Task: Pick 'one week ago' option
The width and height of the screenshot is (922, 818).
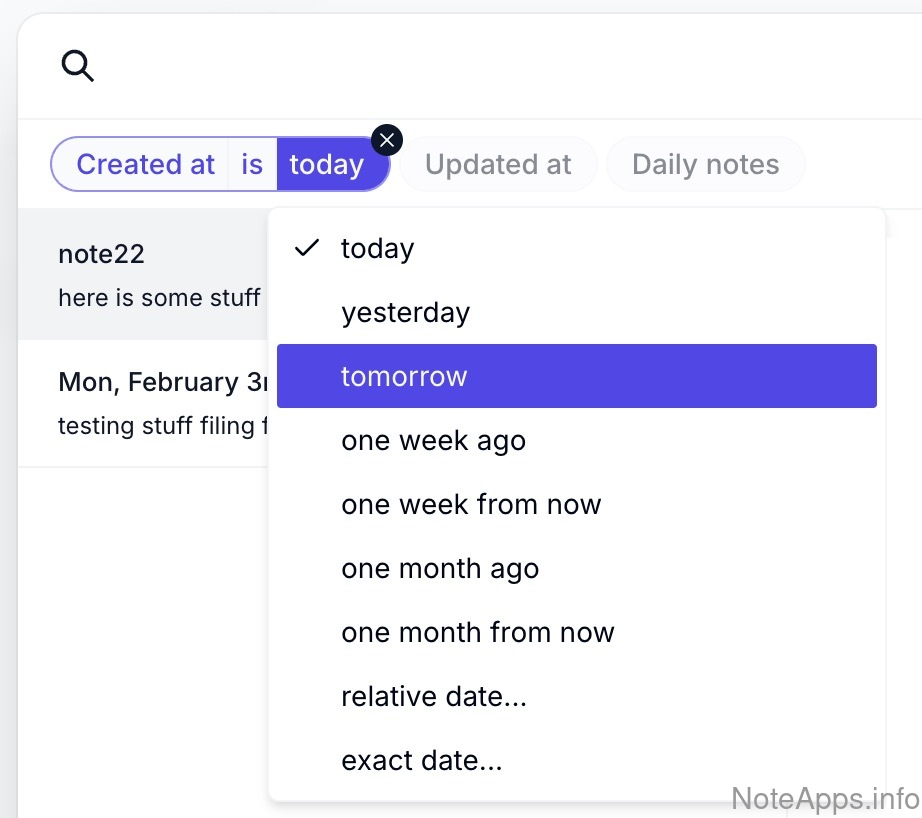Action: (433, 441)
